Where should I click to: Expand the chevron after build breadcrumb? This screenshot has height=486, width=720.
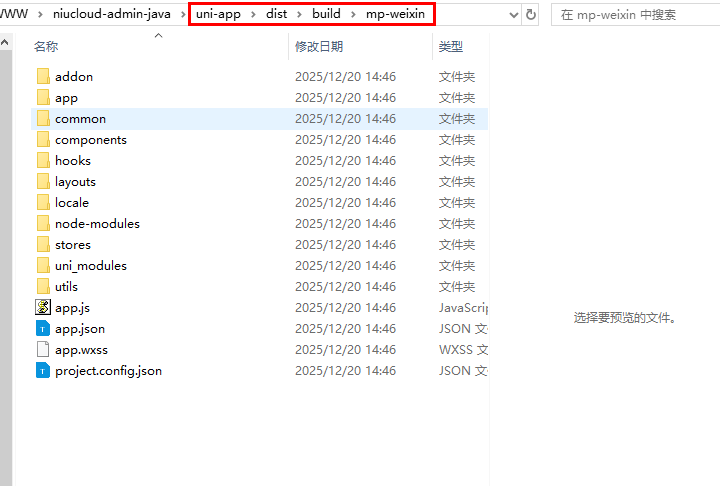pos(353,15)
